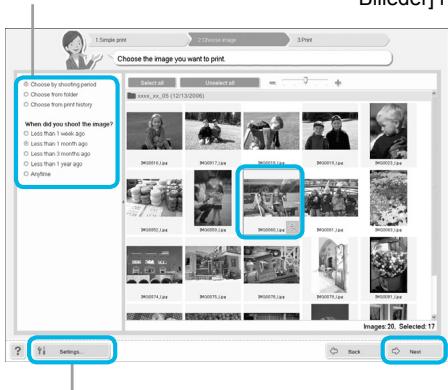Select Less than 1 month ago

[56, 144]
